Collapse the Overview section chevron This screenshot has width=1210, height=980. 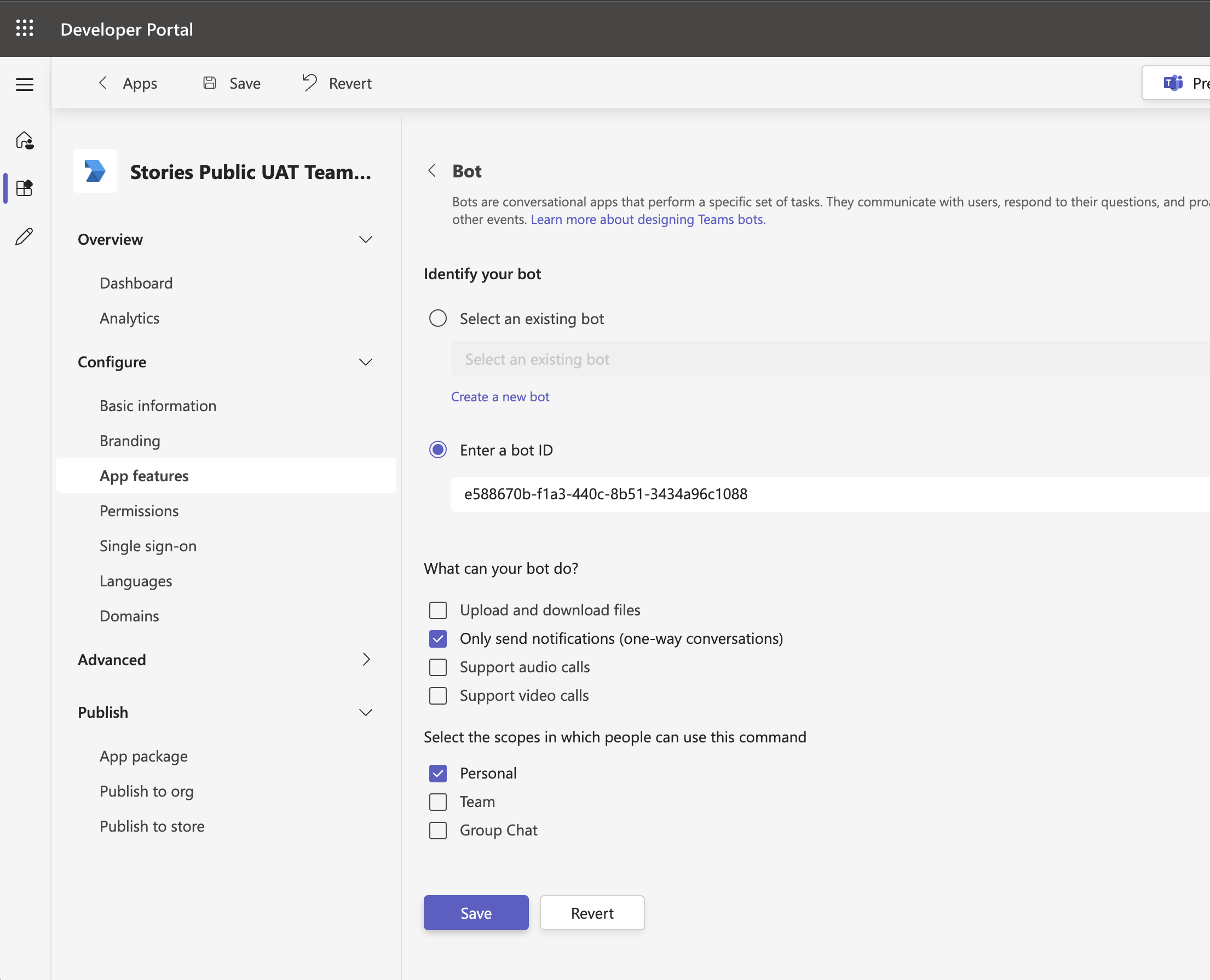click(x=366, y=239)
